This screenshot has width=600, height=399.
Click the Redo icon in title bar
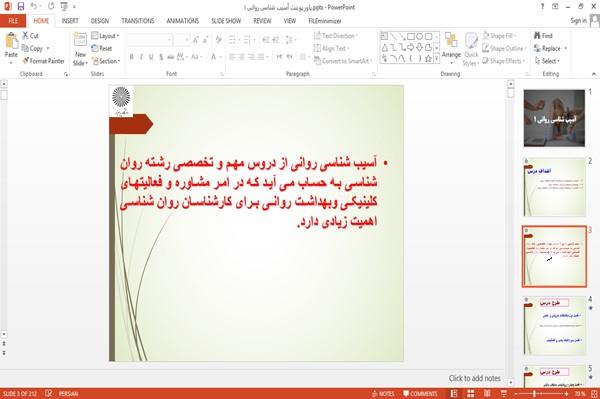pyautogui.click(x=51, y=6)
